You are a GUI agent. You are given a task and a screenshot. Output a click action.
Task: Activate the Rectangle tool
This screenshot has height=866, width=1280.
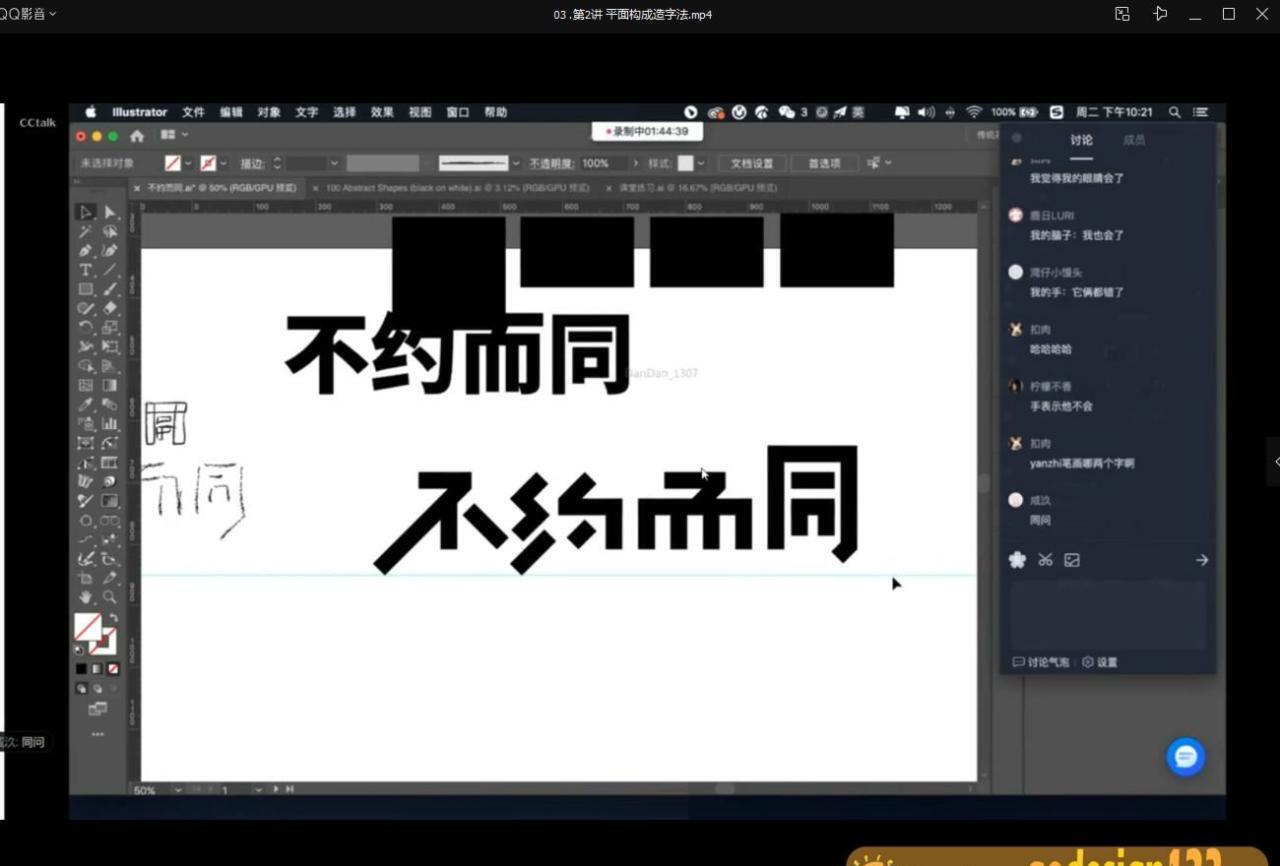pyautogui.click(x=84, y=288)
